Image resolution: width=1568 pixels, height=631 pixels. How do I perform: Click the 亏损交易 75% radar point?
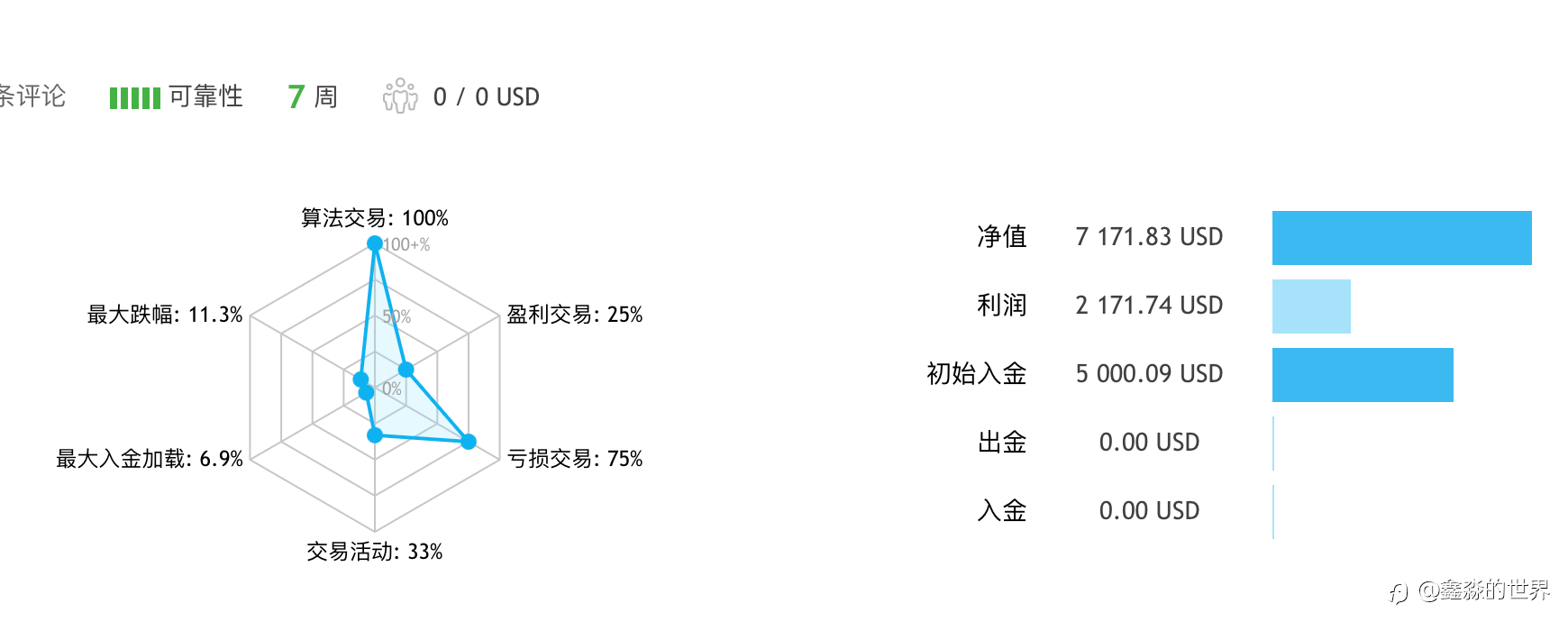469,442
